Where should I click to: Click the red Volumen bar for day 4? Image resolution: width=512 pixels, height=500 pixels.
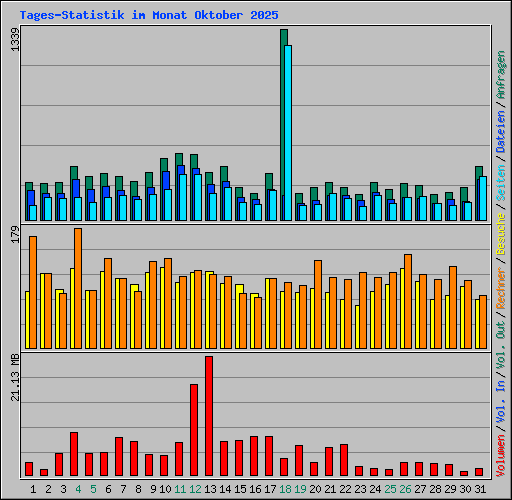[74, 454]
